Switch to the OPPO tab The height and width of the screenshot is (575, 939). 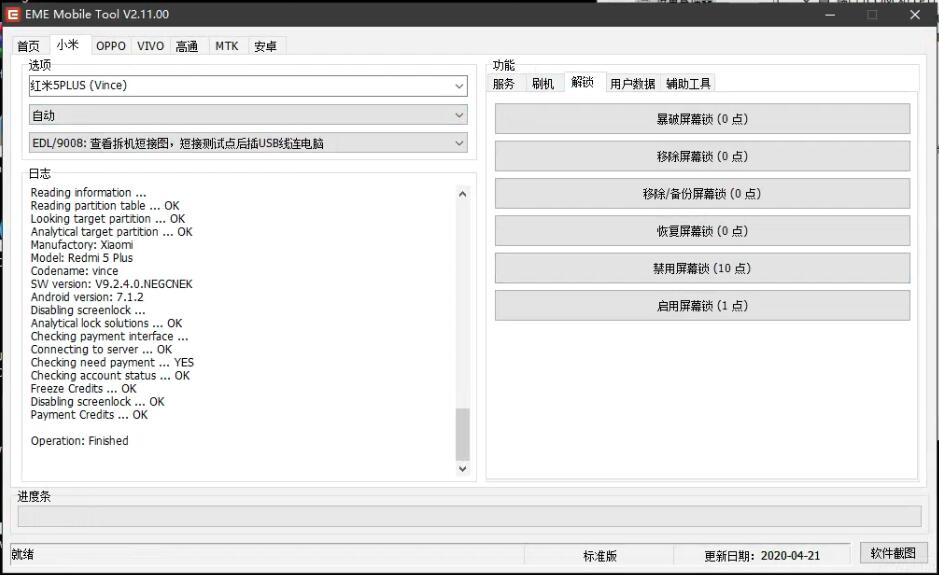[x=111, y=46]
